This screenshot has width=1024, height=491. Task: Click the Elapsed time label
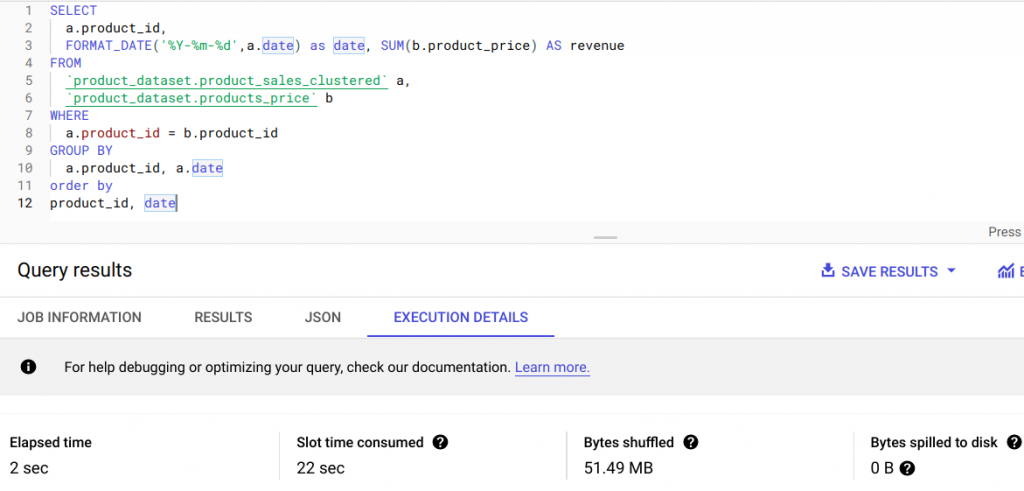(50, 443)
